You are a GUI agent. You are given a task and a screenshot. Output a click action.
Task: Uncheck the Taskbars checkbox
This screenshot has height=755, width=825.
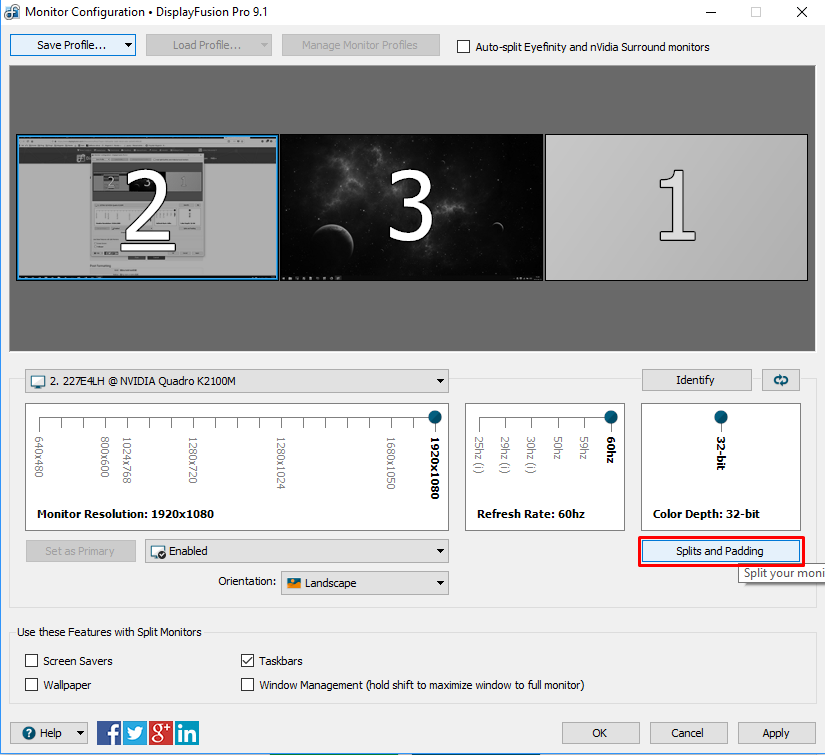pyautogui.click(x=248, y=661)
